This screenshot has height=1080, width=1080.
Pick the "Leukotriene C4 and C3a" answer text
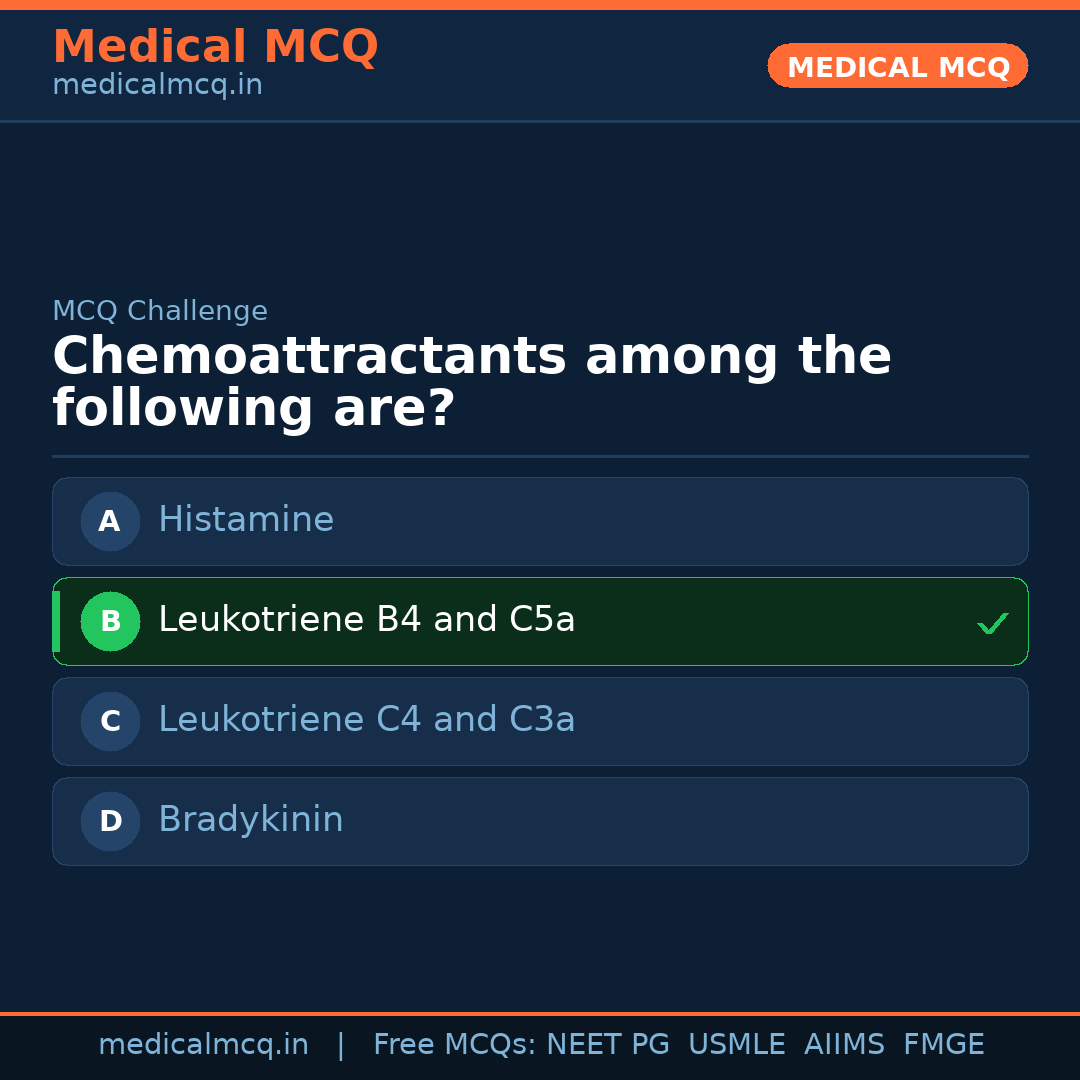pos(366,720)
